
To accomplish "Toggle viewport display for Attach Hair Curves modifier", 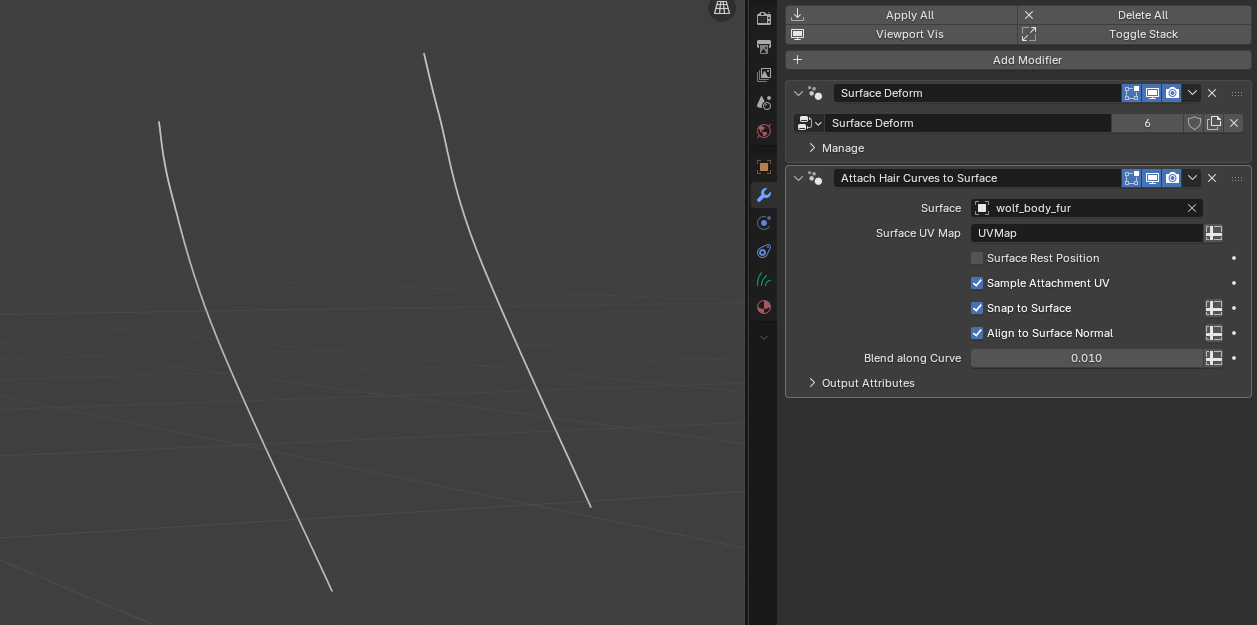I will (x=1152, y=178).
